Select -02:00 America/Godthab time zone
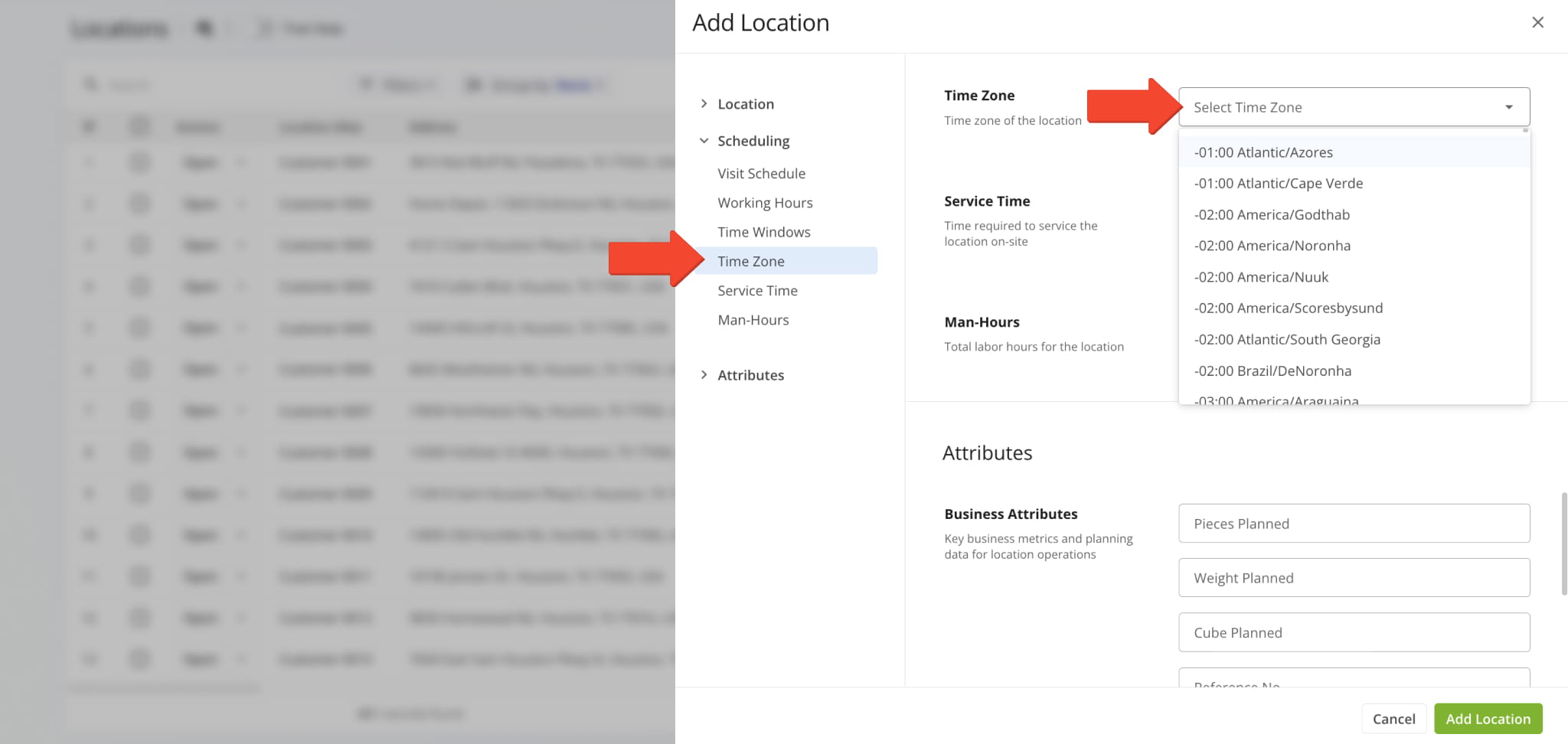 (1271, 215)
